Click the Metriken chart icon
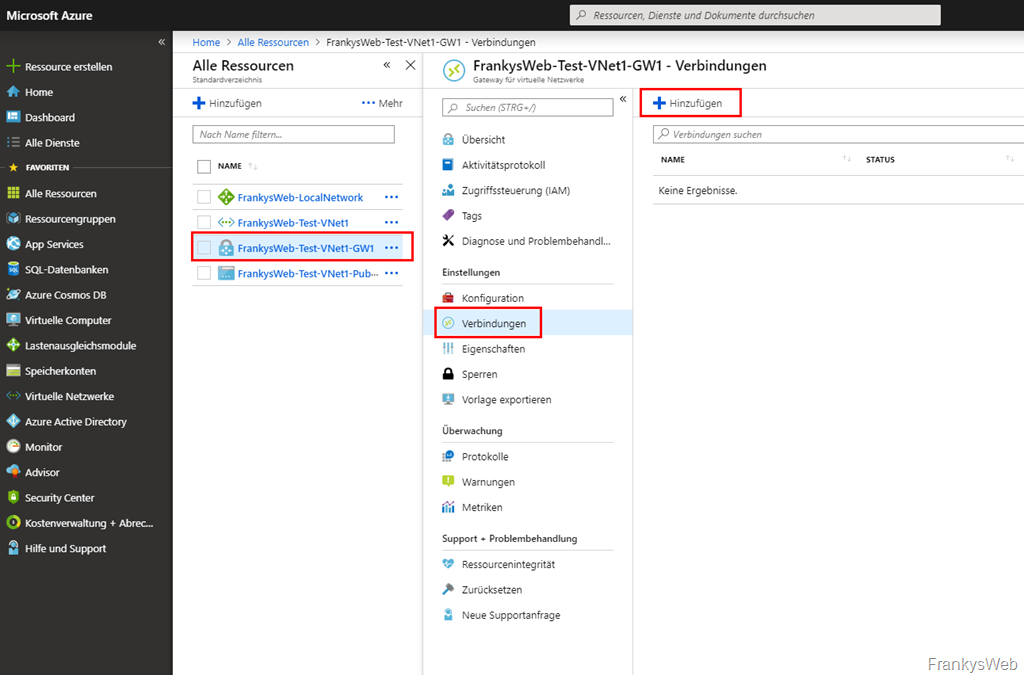 (448, 507)
